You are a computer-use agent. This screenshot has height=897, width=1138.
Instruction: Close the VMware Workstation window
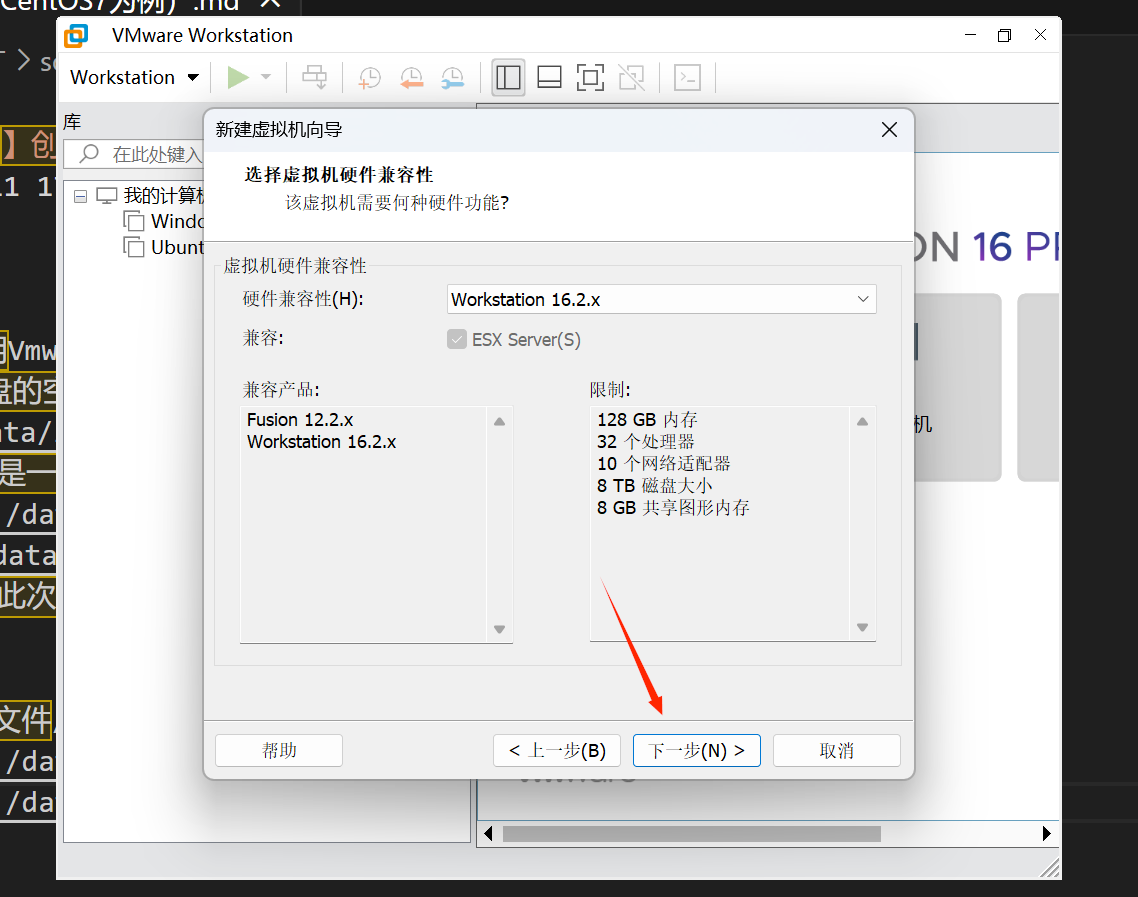(x=1040, y=35)
